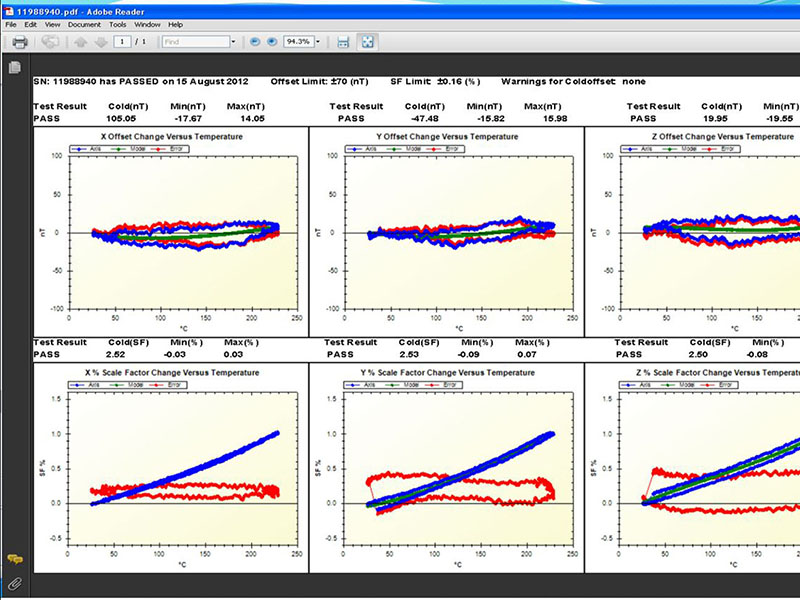
Task: Click the Cold value -47.48
Action: pos(424,119)
